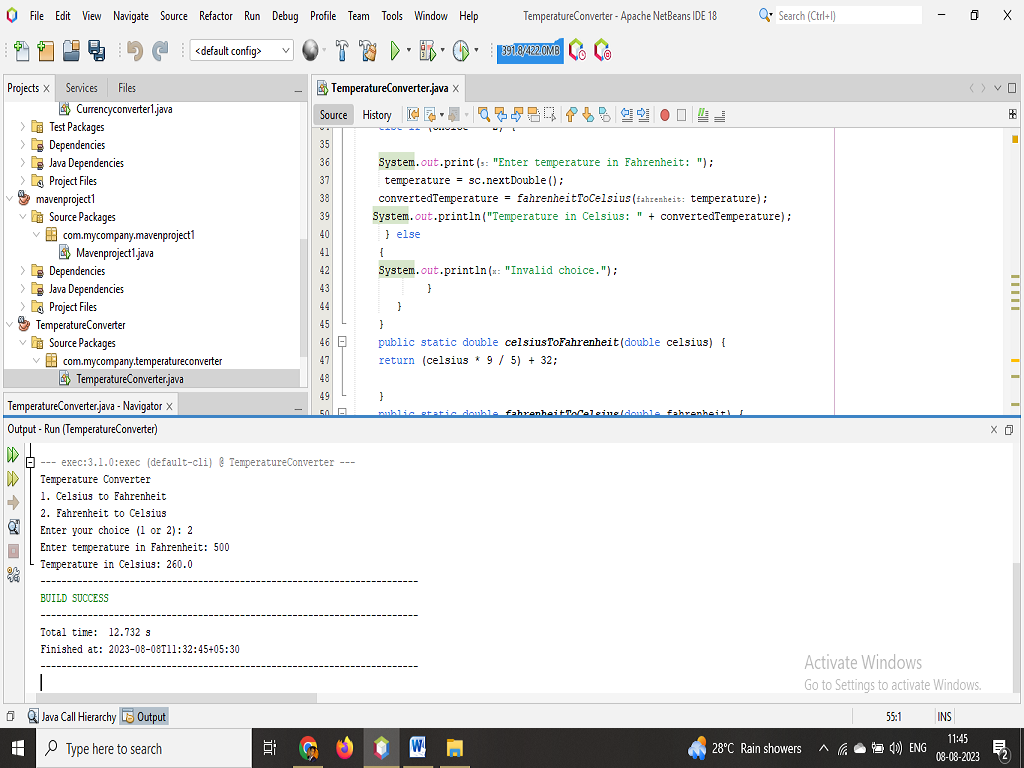Run the project with the green play icon
Viewport: 1024px width, 768px height.
point(394,50)
